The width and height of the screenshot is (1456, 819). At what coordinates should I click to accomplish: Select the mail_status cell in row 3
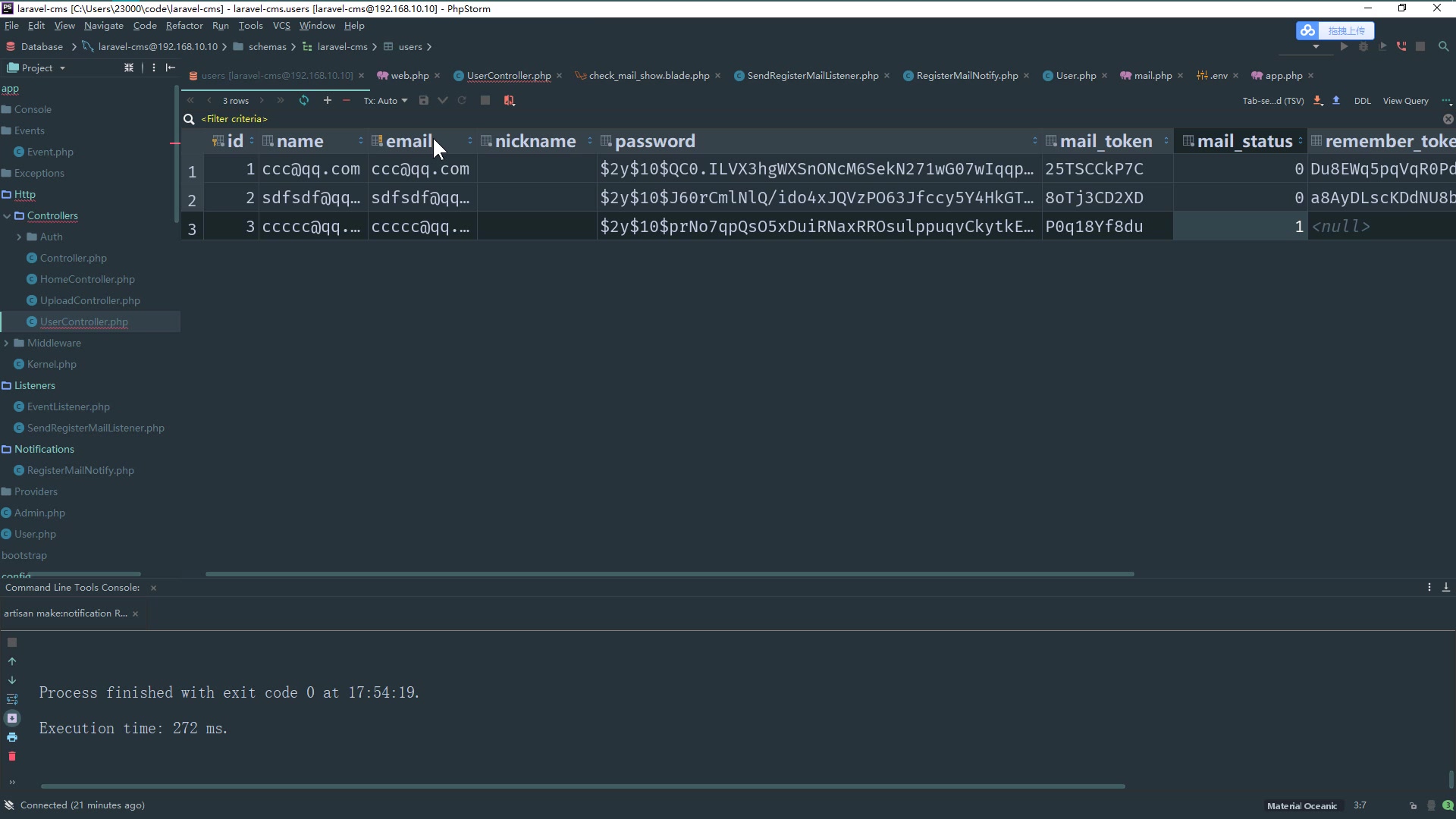pos(1241,227)
